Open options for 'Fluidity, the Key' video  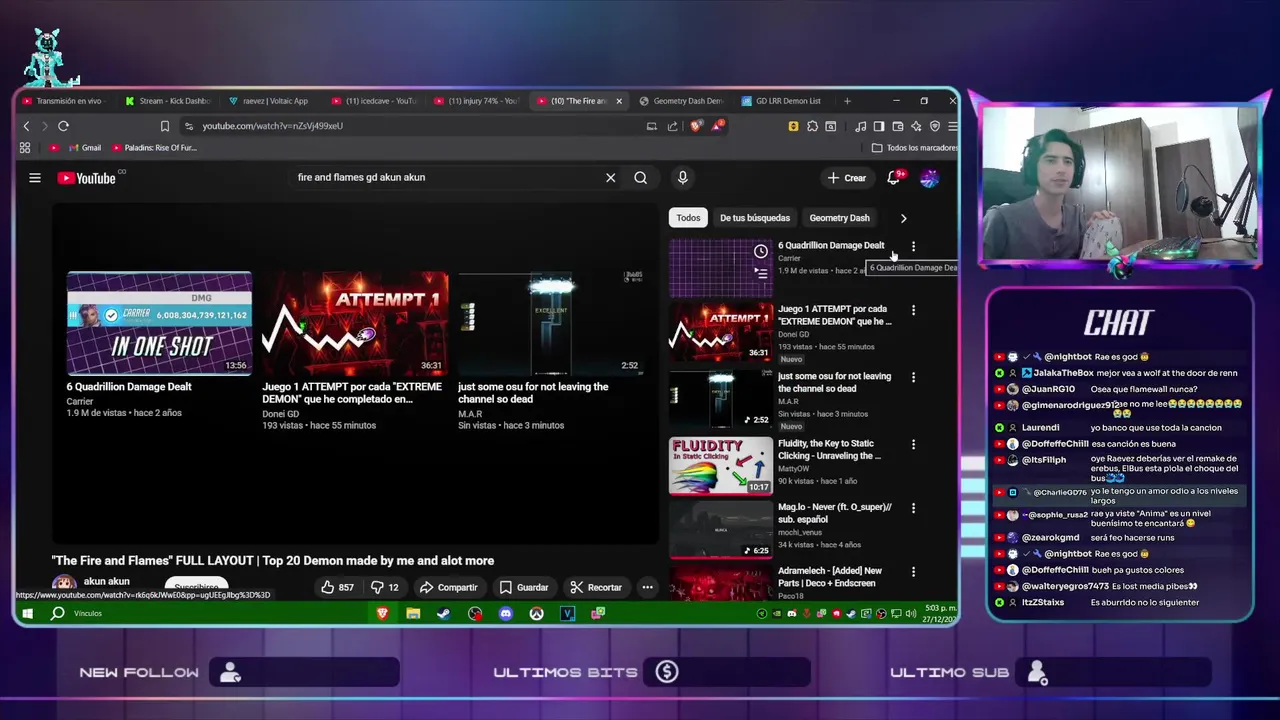[913, 444]
